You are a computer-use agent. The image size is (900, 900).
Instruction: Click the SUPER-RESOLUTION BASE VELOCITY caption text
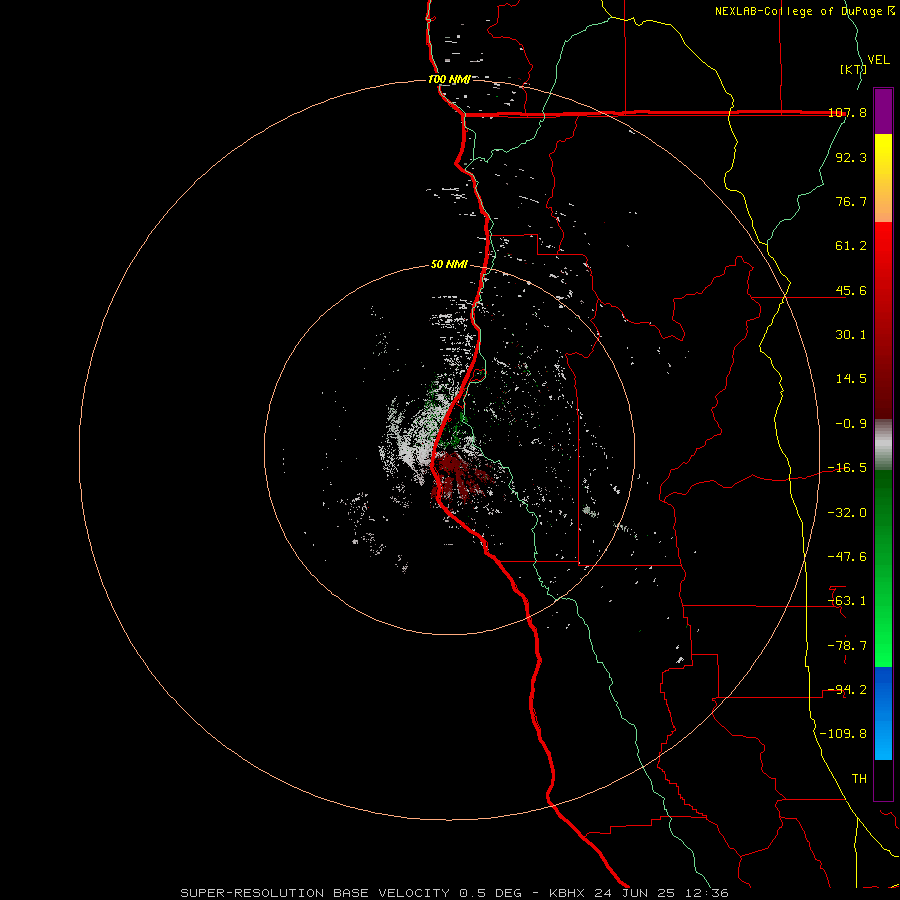pyautogui.click(x=315, y=893)
